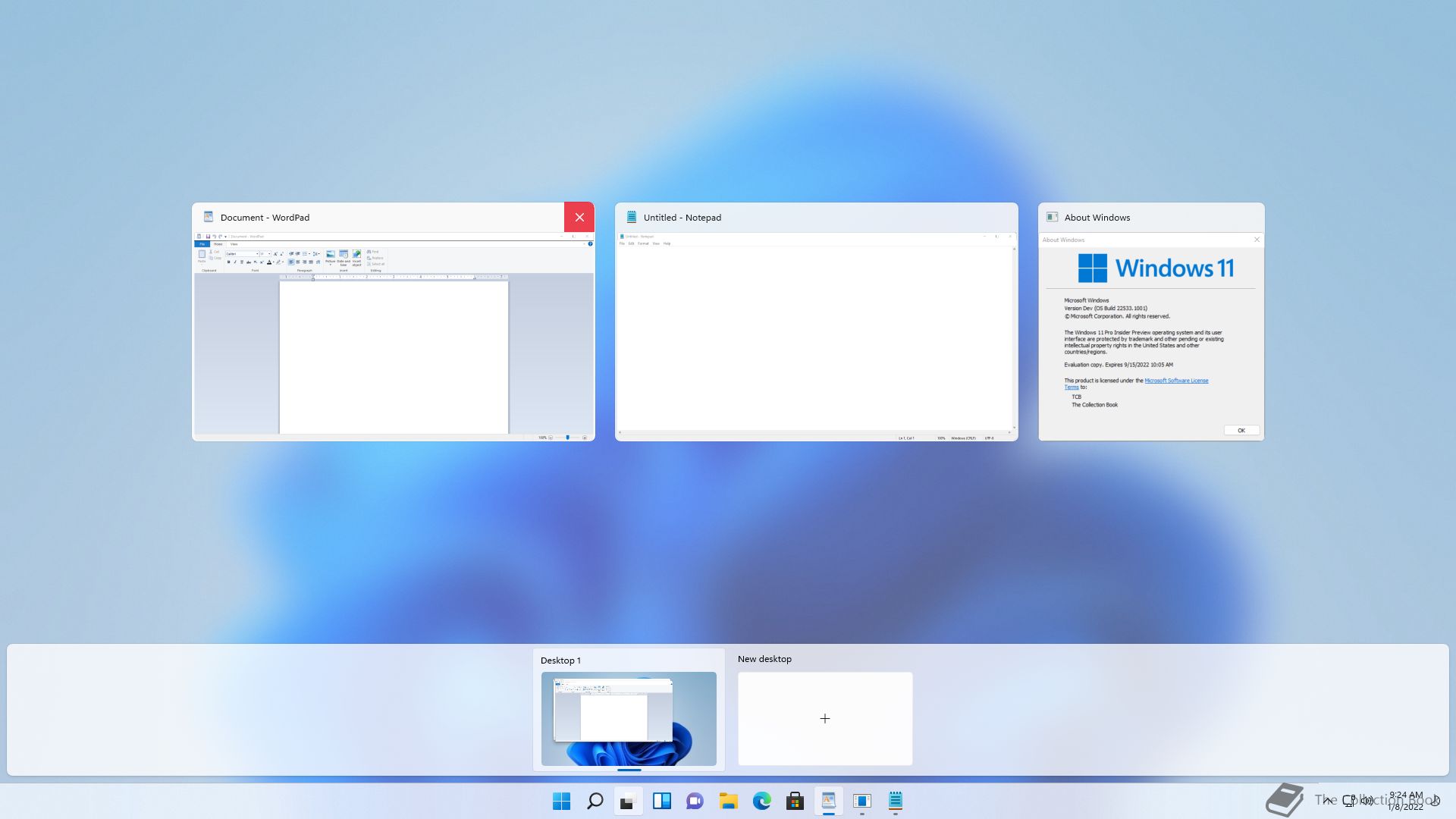Click the Task View taskbar icon
The image size is (1456, 819).
tap(628, 801)
